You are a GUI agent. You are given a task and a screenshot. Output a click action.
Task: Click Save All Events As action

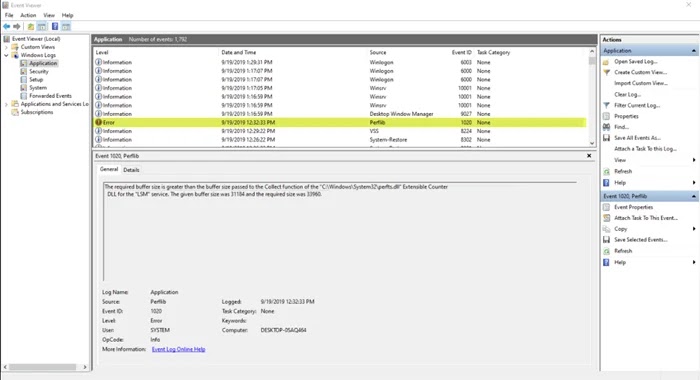tap(638, 138)
